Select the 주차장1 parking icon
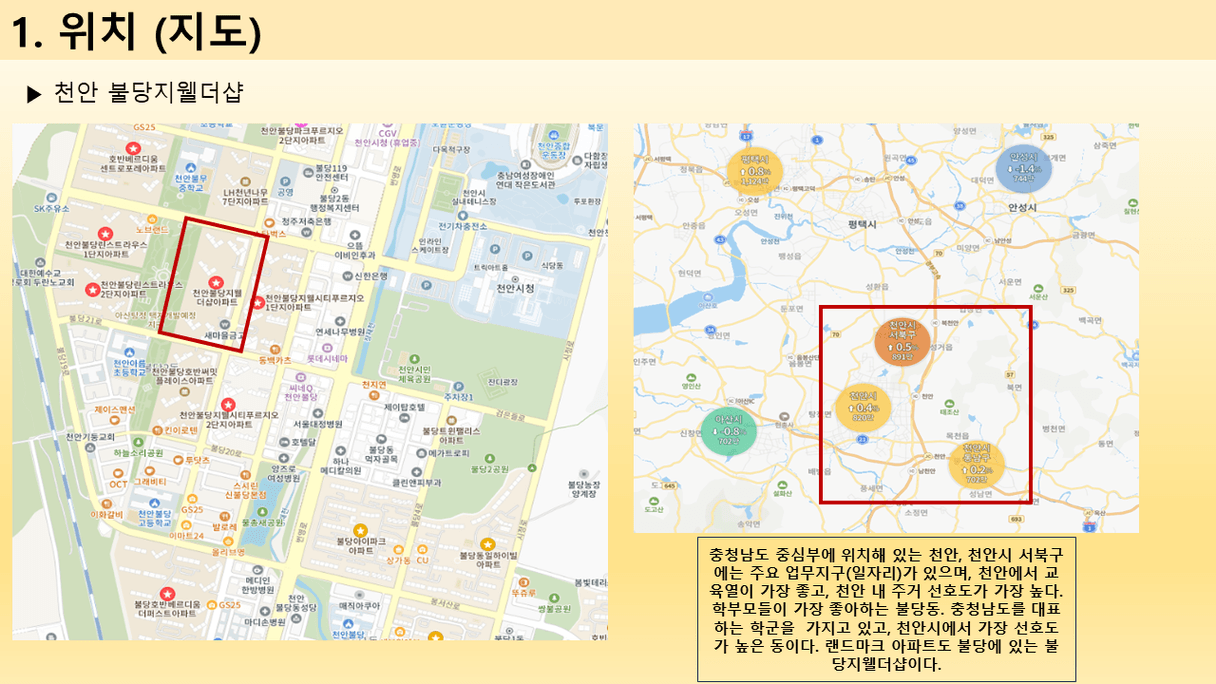 pyautogui.click(x=457, y=384)
